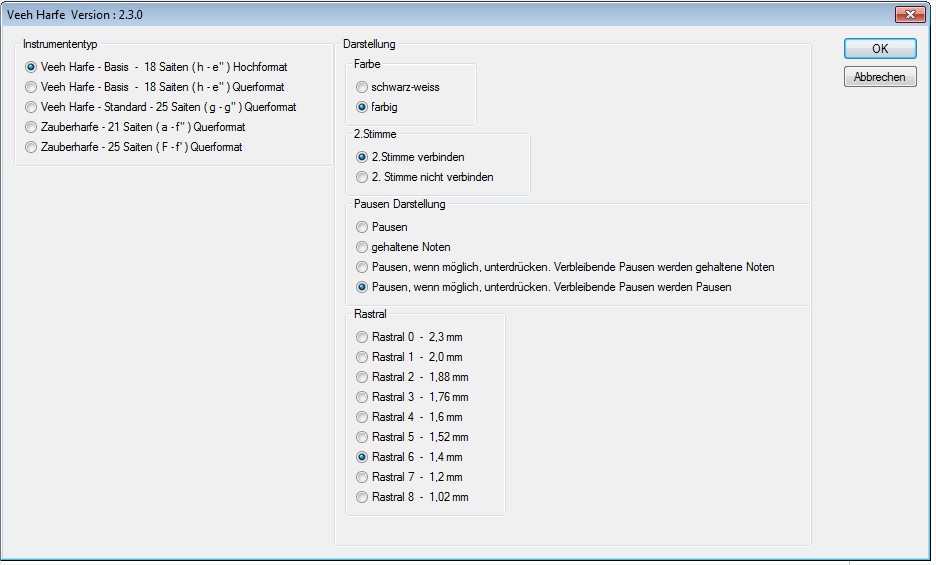Pick Zauberharfe 25 Saiten Querformat
The width and height of the screenshot is (936, 565).
(32, 147)
